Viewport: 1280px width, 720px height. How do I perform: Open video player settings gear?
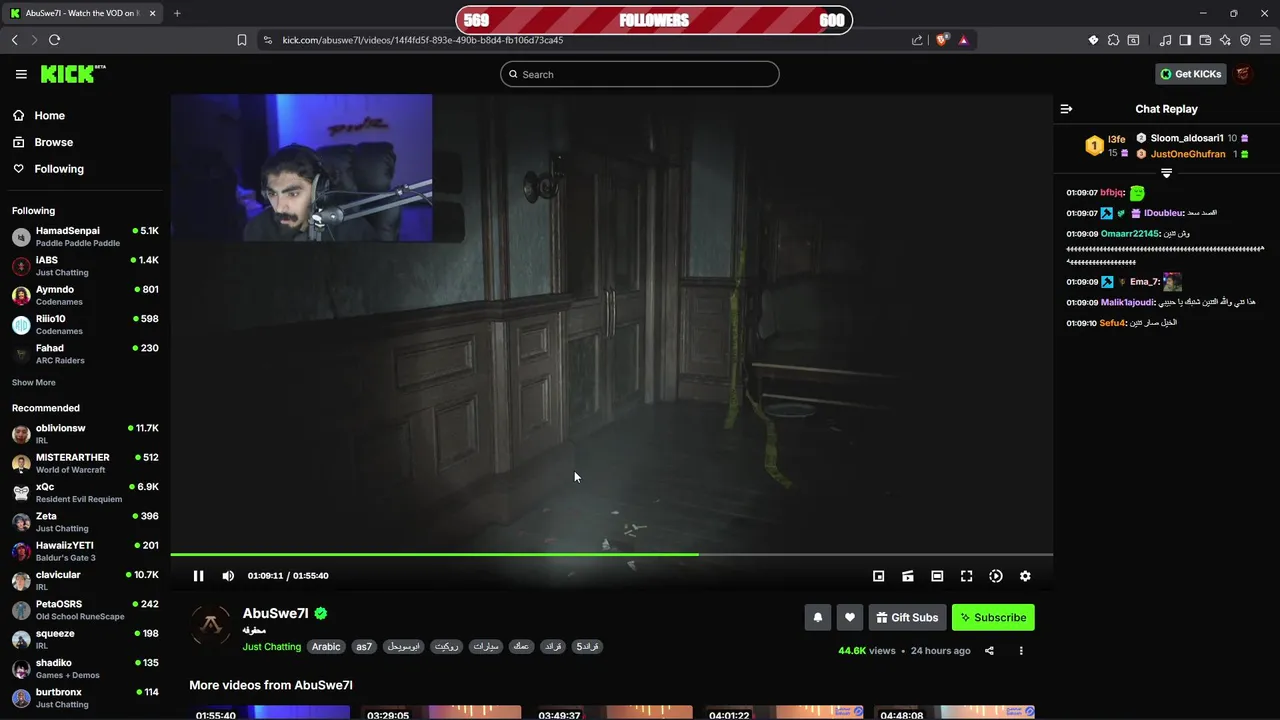(x=1025, y=576)
